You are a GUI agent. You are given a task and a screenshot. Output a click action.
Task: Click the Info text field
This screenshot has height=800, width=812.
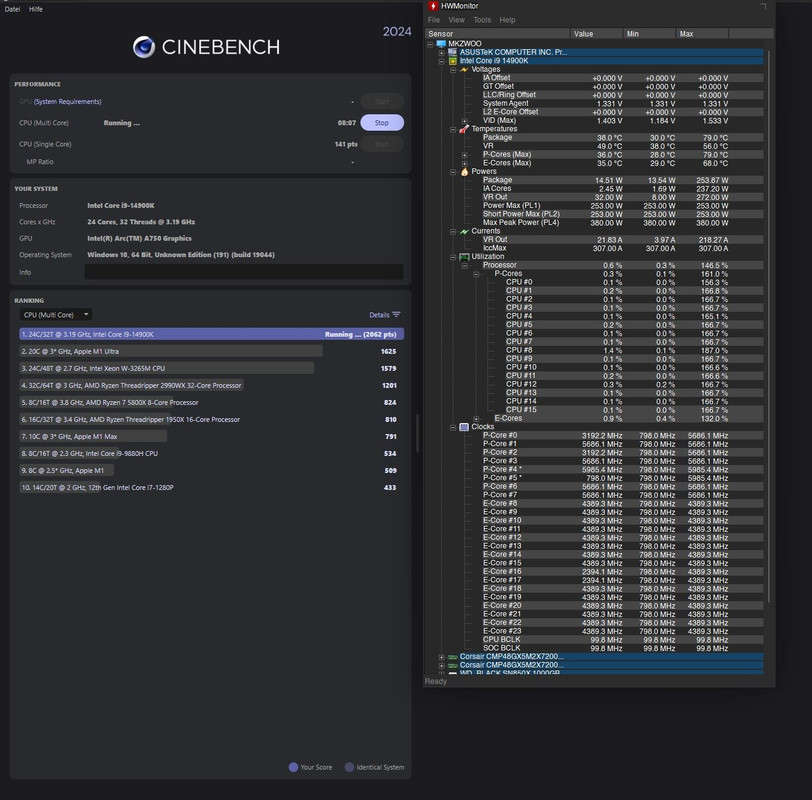(x=244, y=272)
